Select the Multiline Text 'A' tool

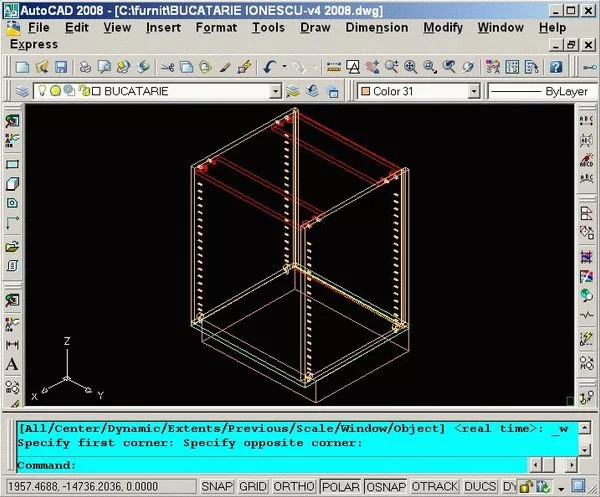coord(12,364)
